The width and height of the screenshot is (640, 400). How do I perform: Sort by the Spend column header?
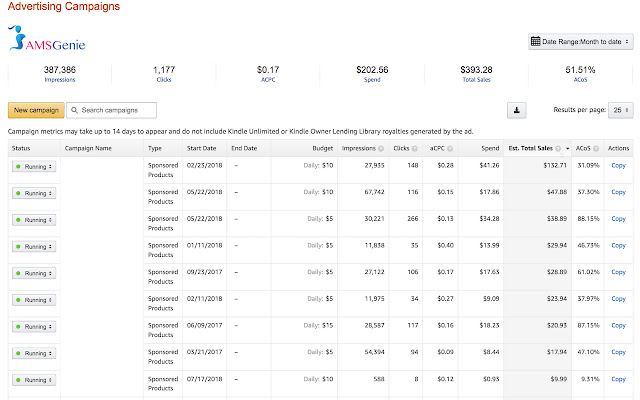click(490, 149)
